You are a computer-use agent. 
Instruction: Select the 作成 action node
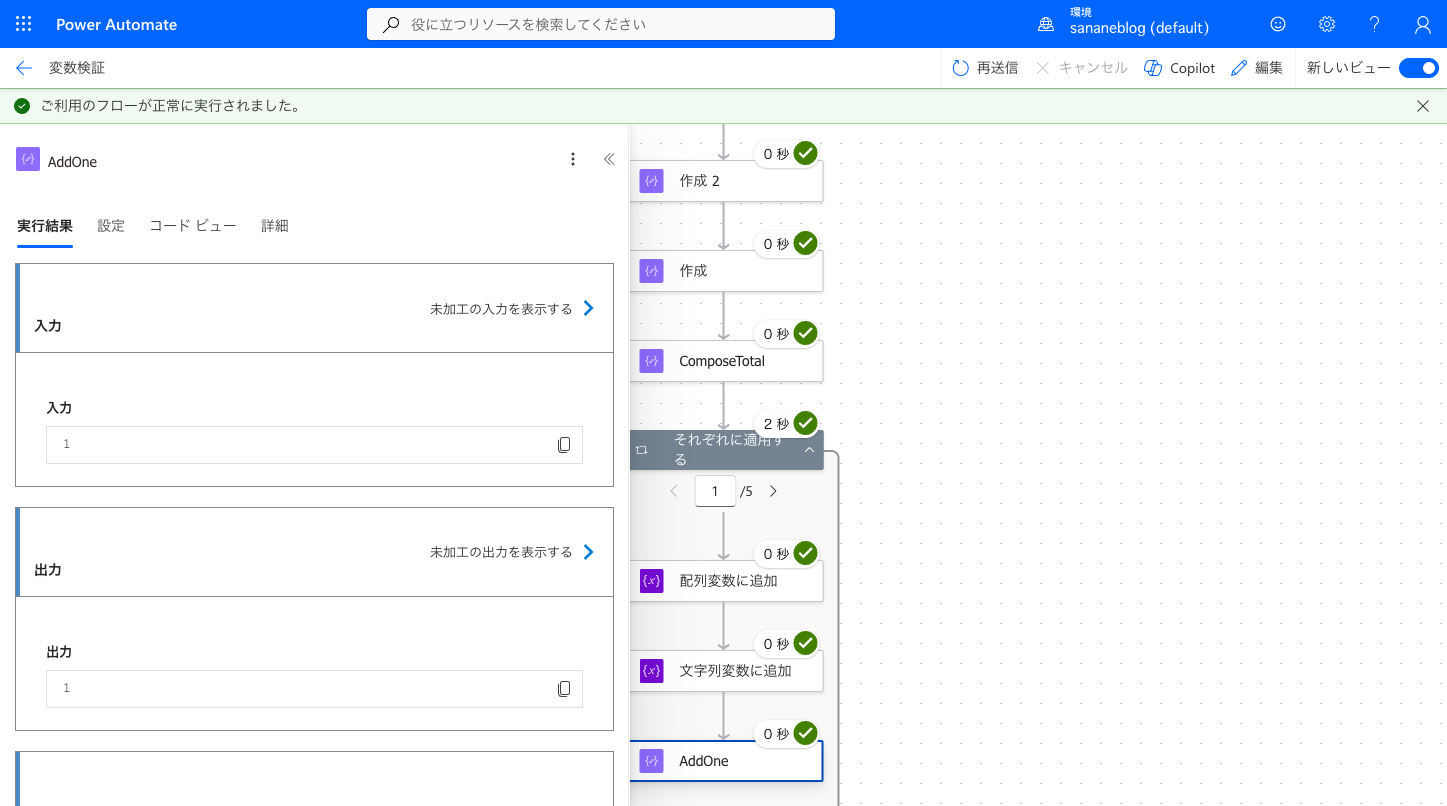point(726,271)
